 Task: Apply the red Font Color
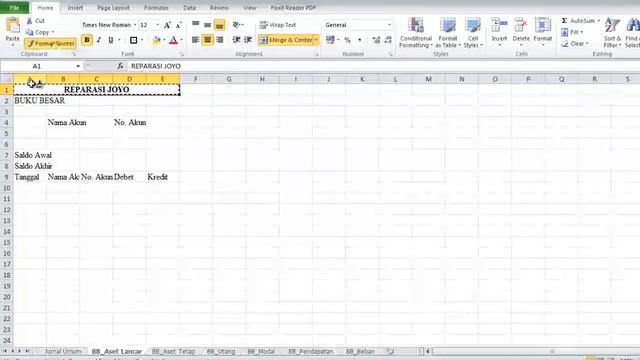[173, 40]
